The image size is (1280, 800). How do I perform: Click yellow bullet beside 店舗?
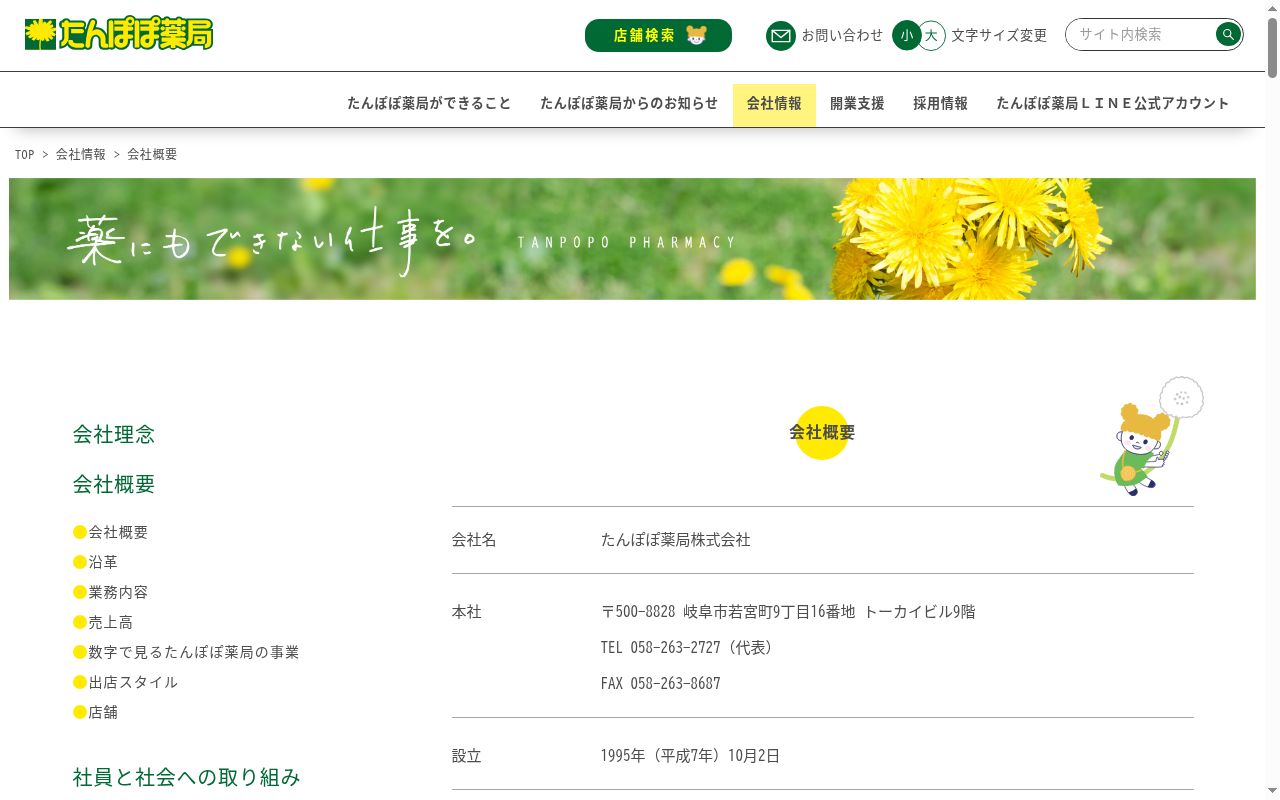[x=80, y=712]
